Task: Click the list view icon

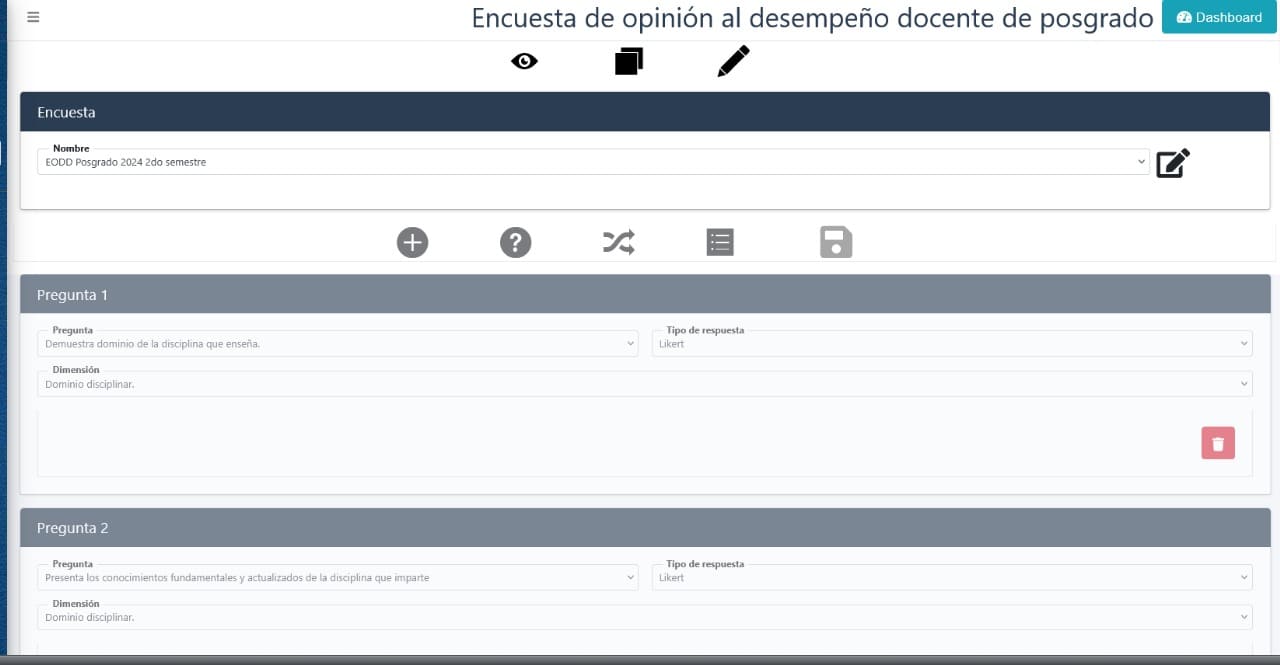Action: pyautogui.click(x=720, y=242)
